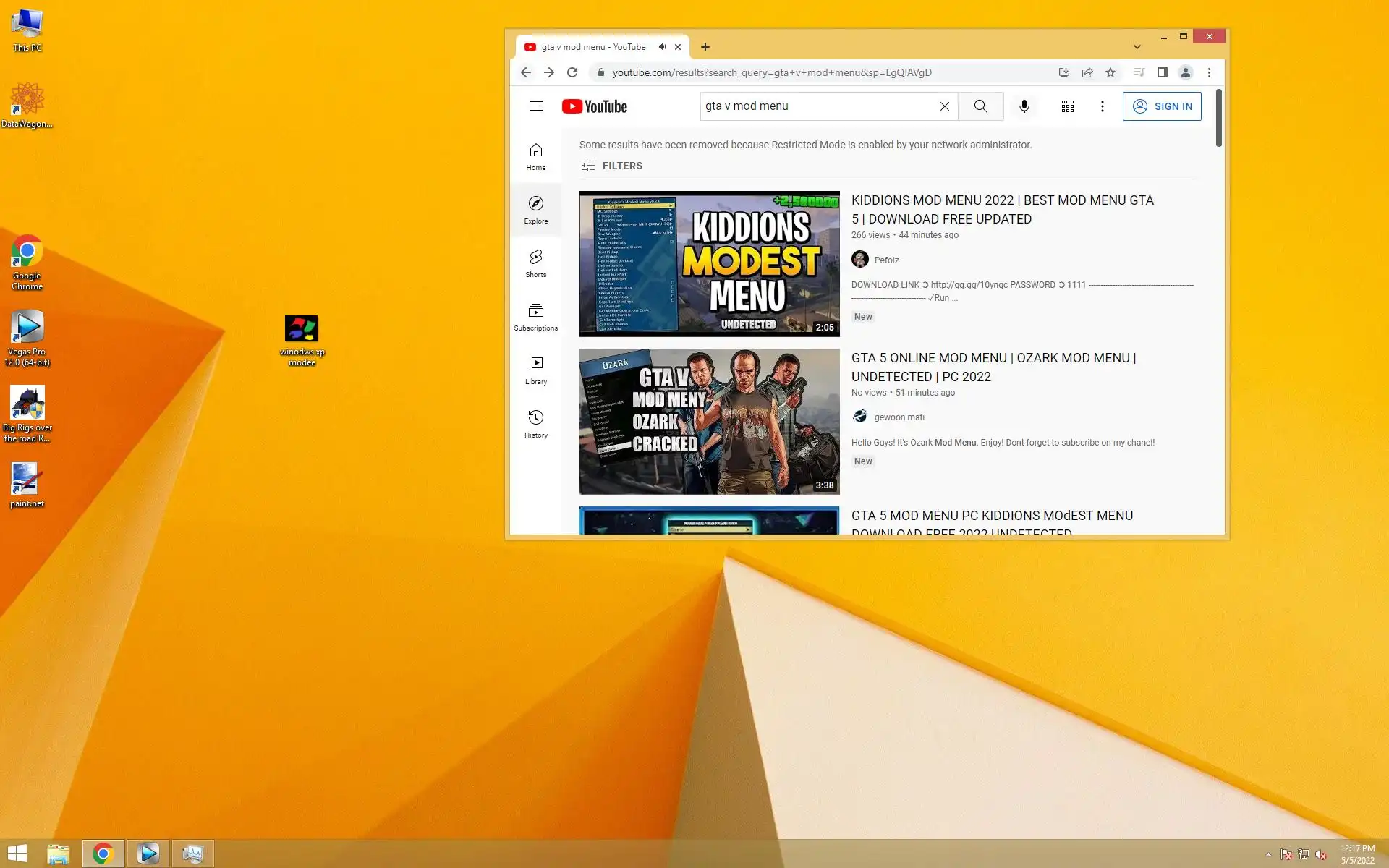Click the YouTube logo

point(595,106)
